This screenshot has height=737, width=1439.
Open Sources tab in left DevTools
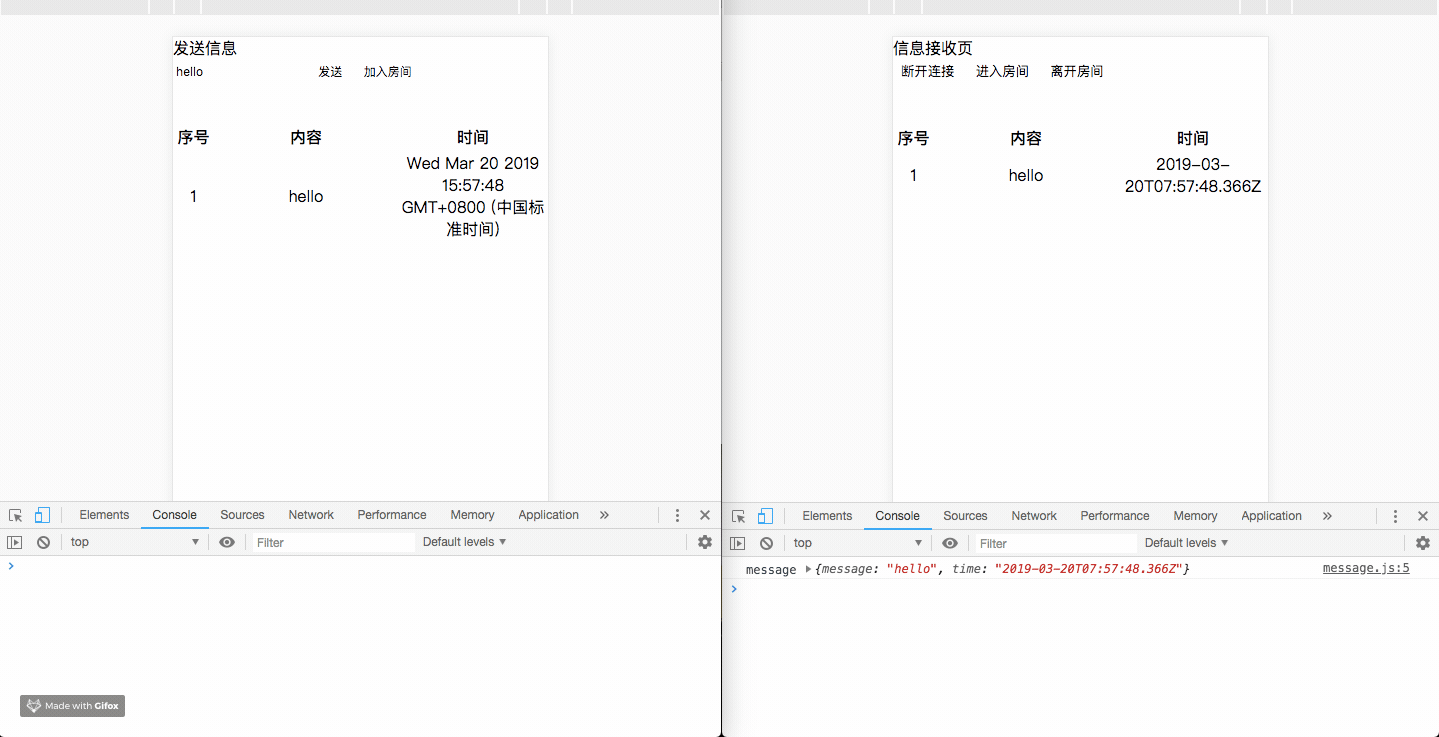(242, 515)
